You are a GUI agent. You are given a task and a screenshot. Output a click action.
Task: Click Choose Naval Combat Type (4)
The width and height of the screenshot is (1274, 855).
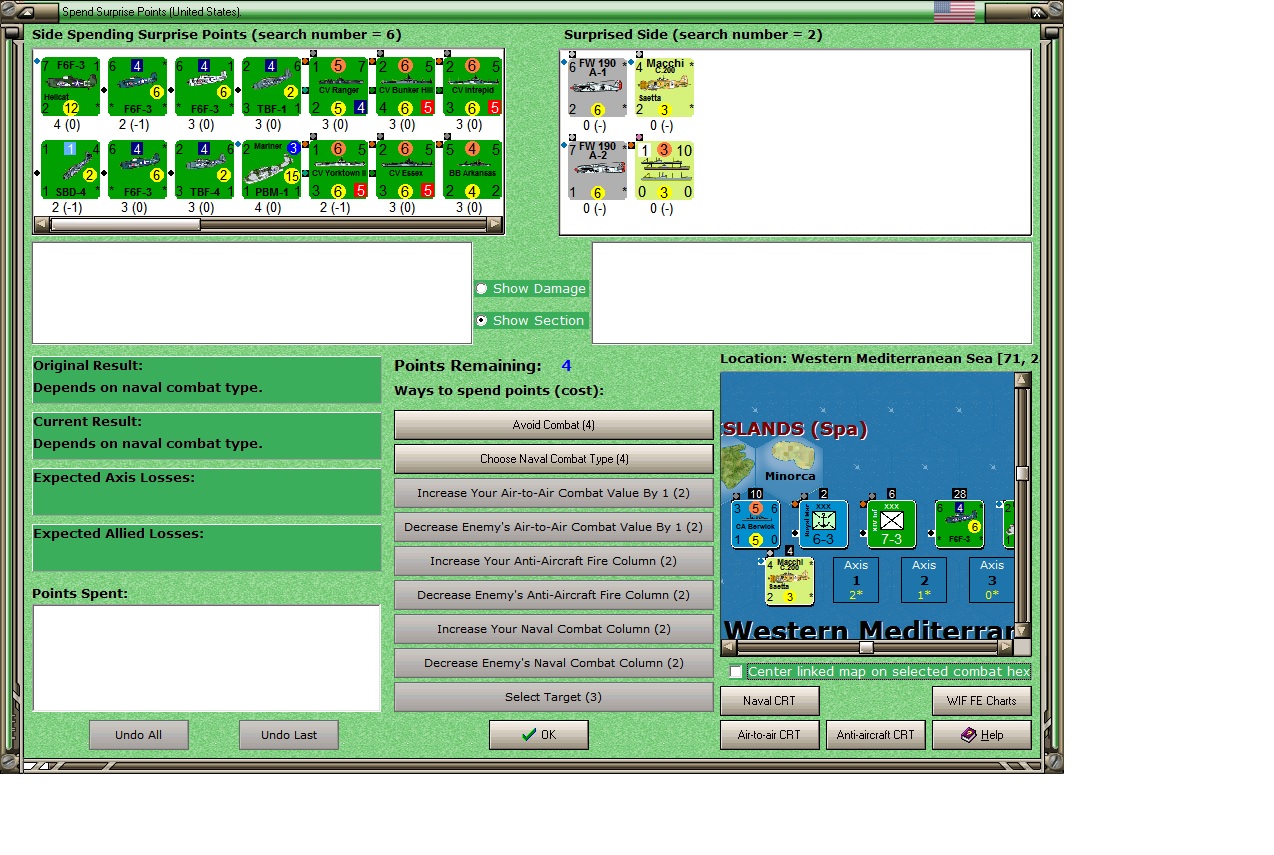[x=554, y=459]
